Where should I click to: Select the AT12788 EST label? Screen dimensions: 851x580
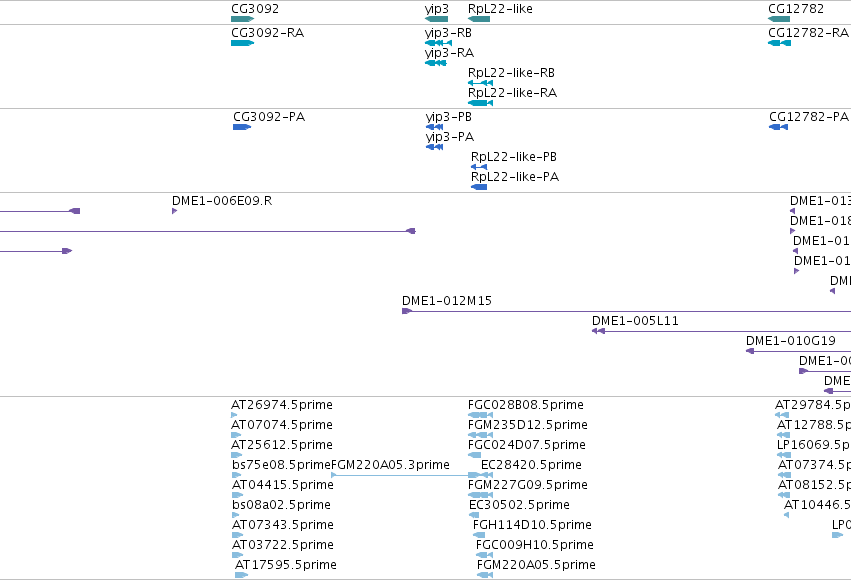click(814, 425)
